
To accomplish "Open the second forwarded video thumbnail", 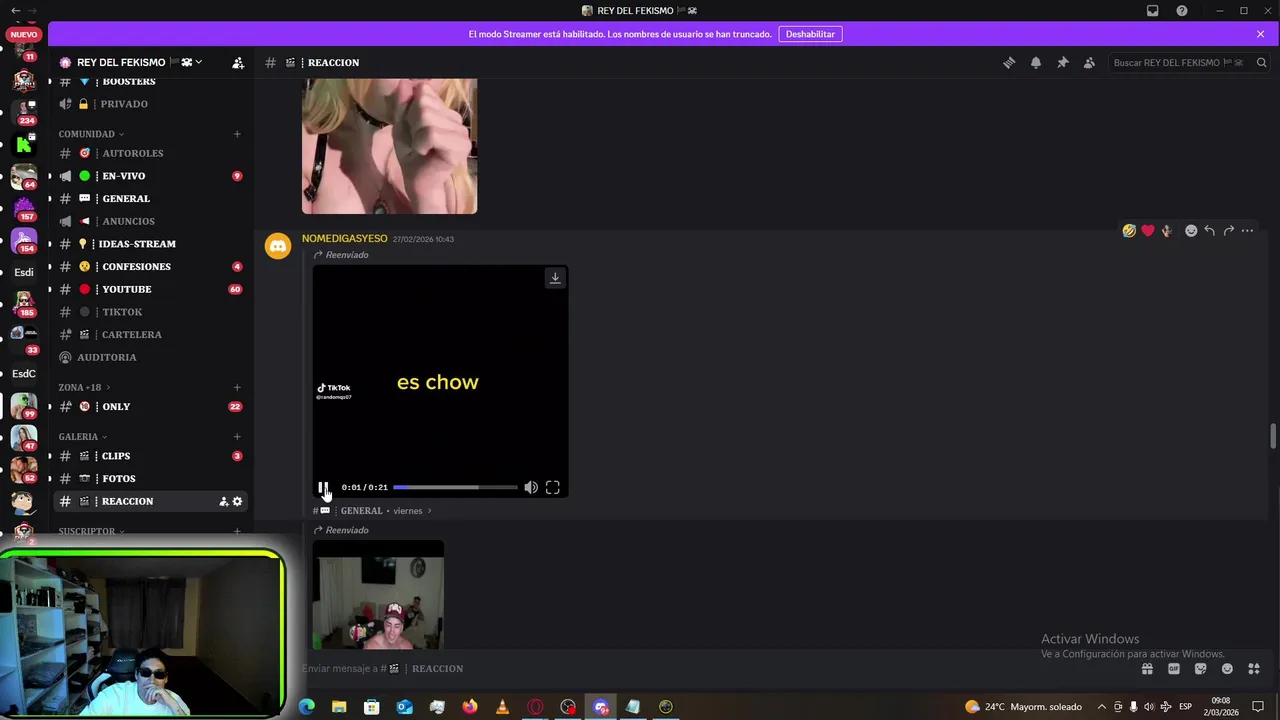I will 378,595.
